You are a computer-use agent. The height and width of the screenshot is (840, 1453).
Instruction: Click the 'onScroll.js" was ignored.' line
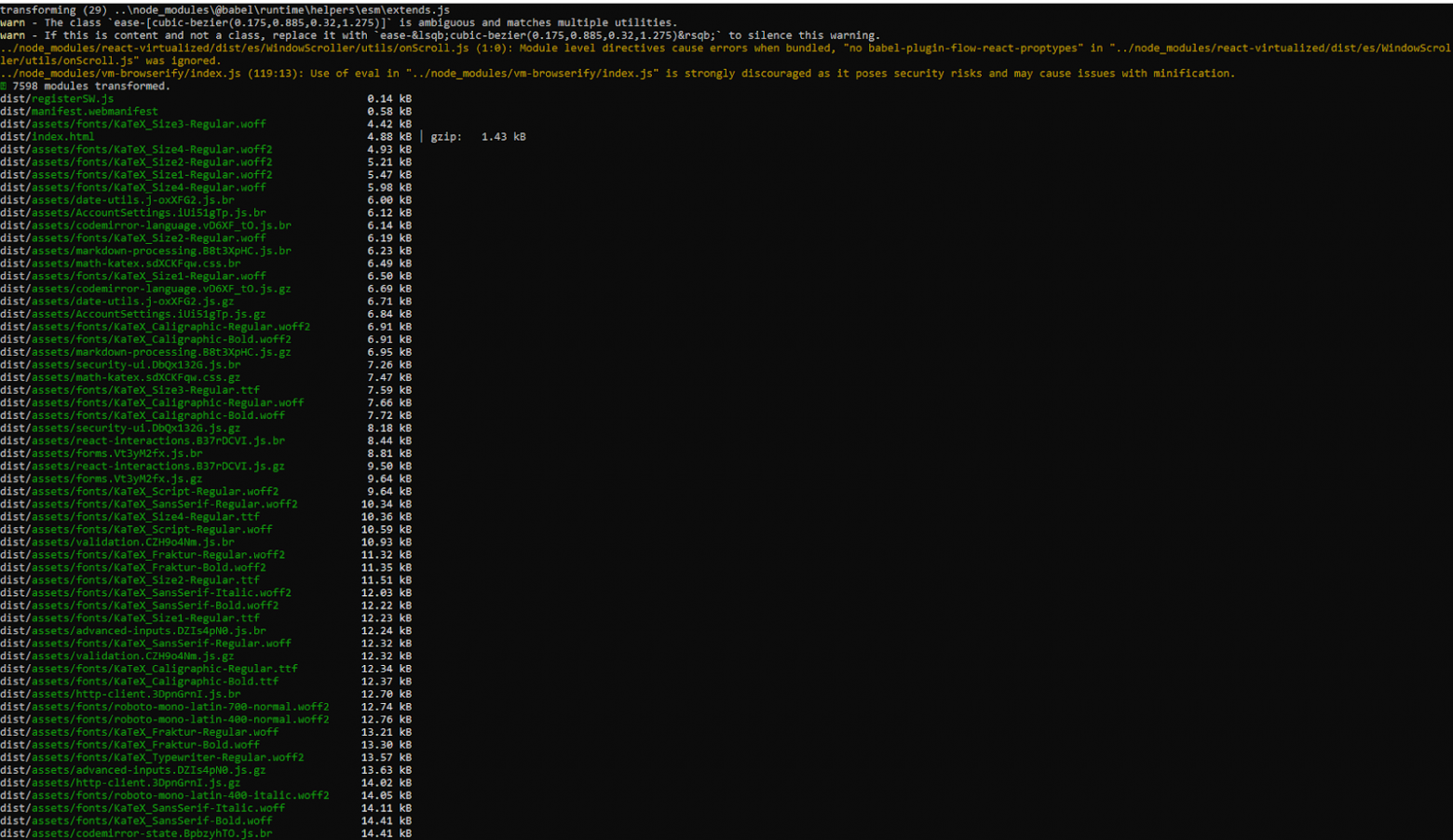(x=110, y=61)
